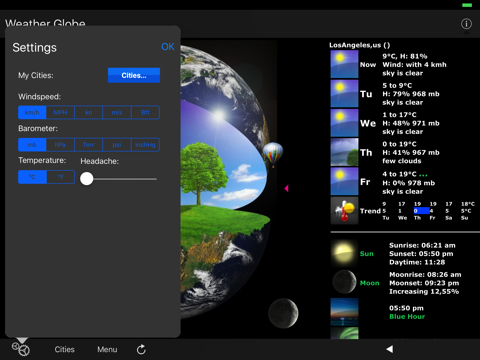Click the green ellipsis in Fr forecast

click(x=423, y=175)
